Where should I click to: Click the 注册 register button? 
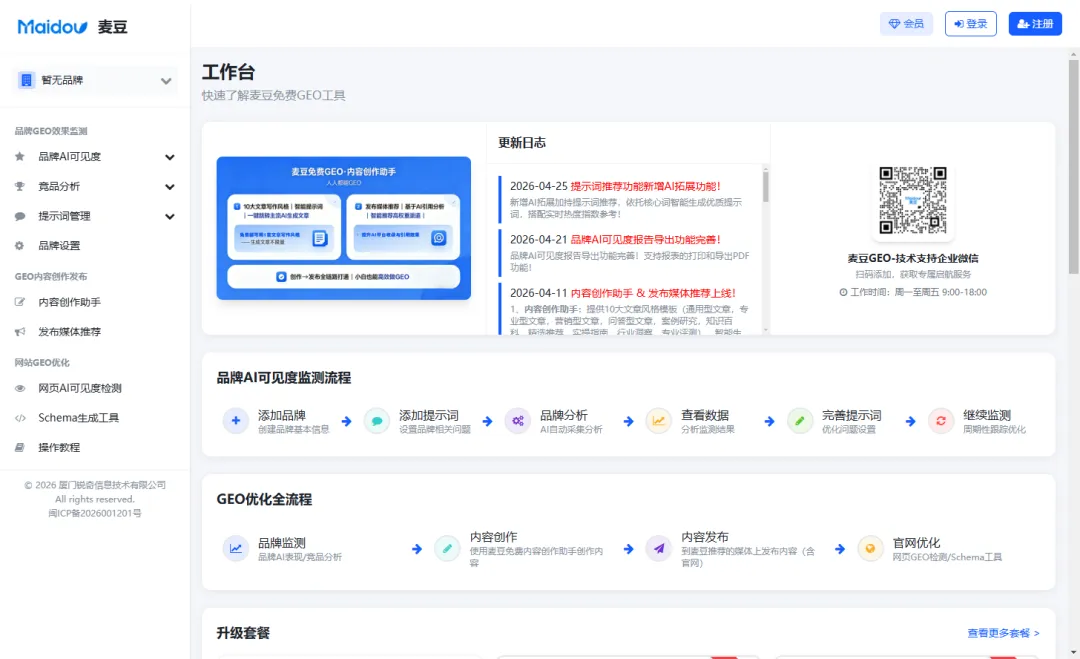1035,23
